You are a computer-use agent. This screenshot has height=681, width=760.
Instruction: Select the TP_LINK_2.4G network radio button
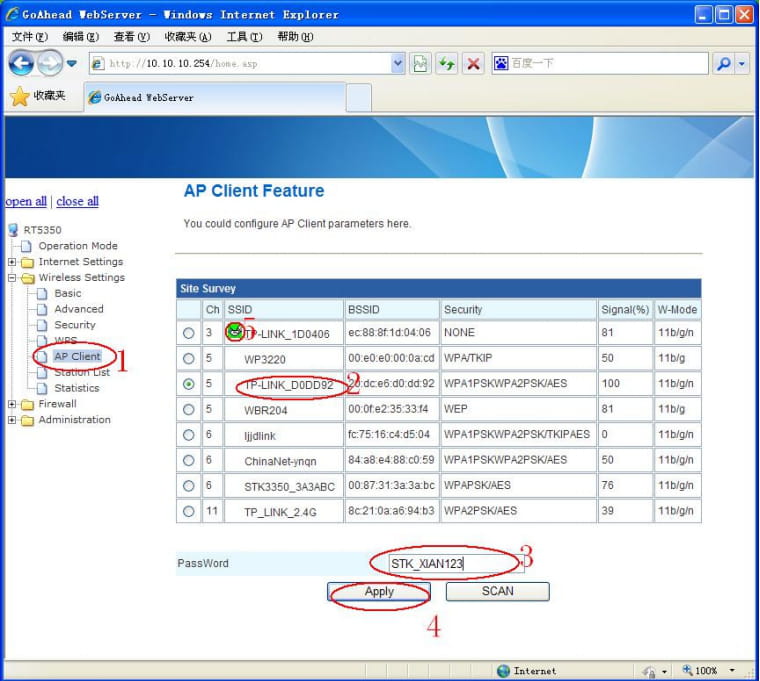click(x=189, y=511)
